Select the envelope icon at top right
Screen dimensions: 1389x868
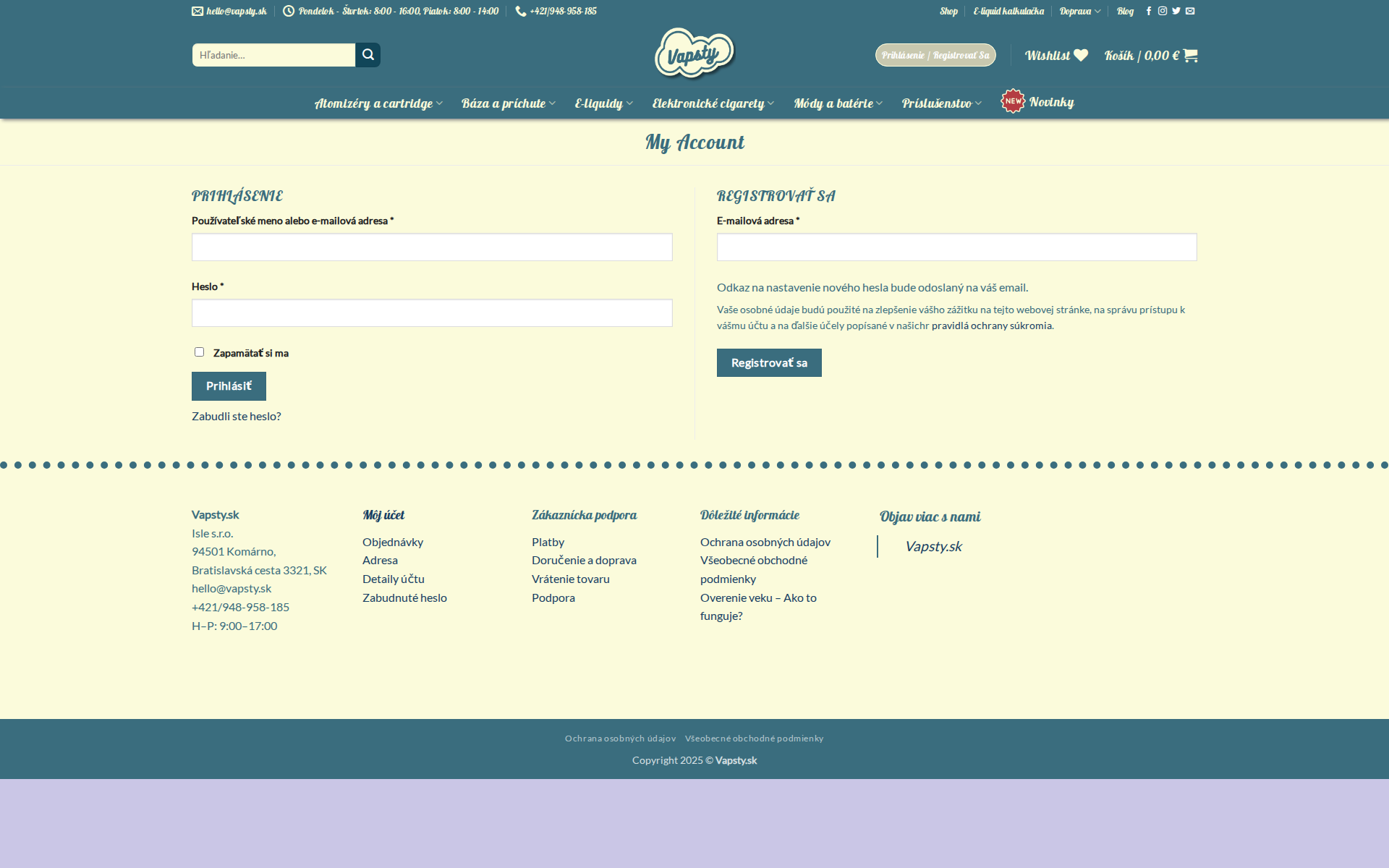point(1189,11)
